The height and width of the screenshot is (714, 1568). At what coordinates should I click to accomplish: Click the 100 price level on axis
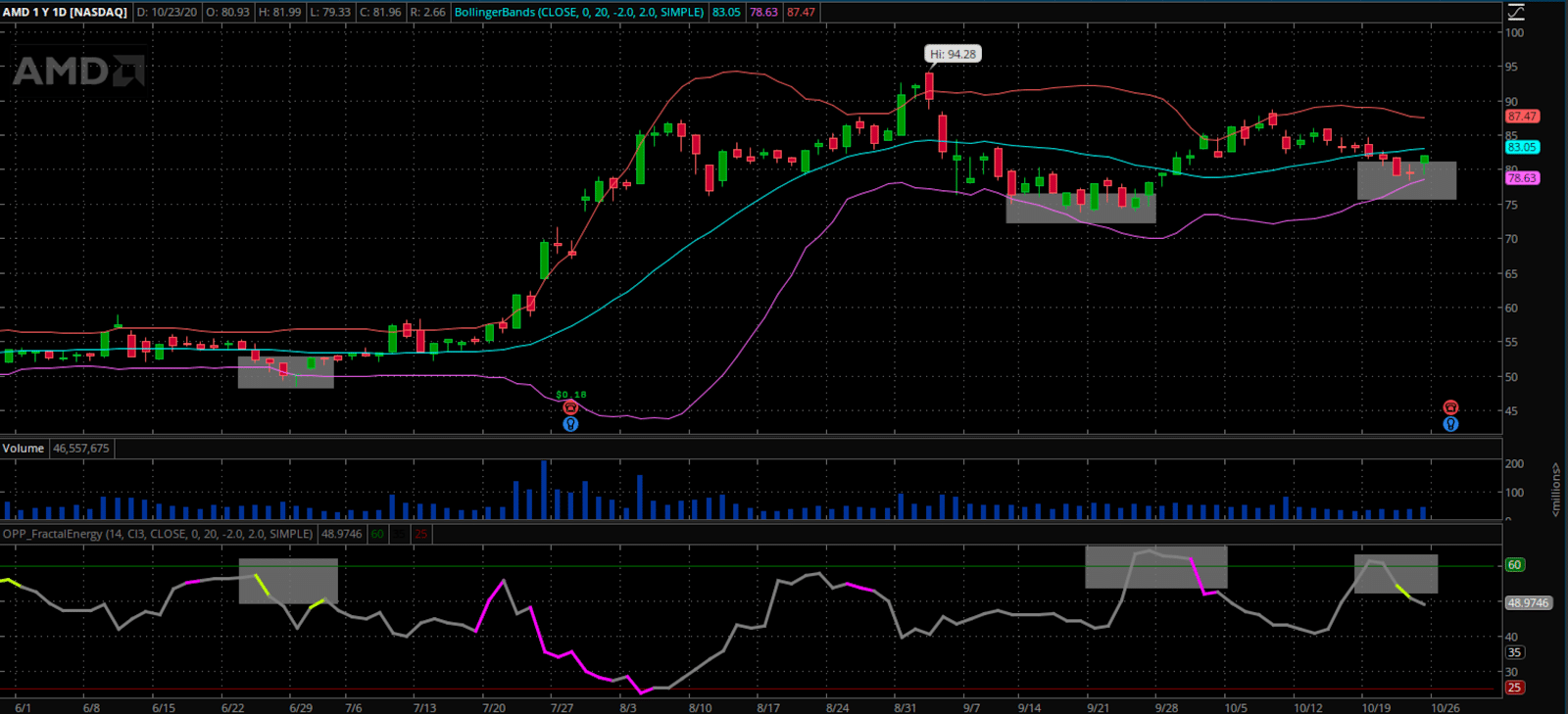tap(1515, 32)
